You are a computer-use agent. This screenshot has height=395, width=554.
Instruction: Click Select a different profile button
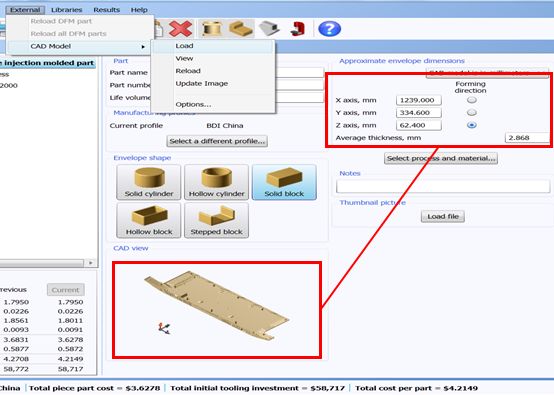point(217,141)
